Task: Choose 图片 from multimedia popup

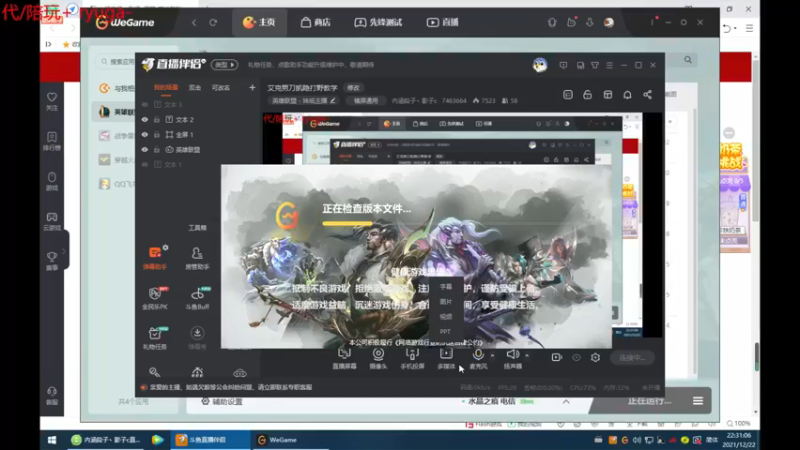Action: (x=446, y=302)
